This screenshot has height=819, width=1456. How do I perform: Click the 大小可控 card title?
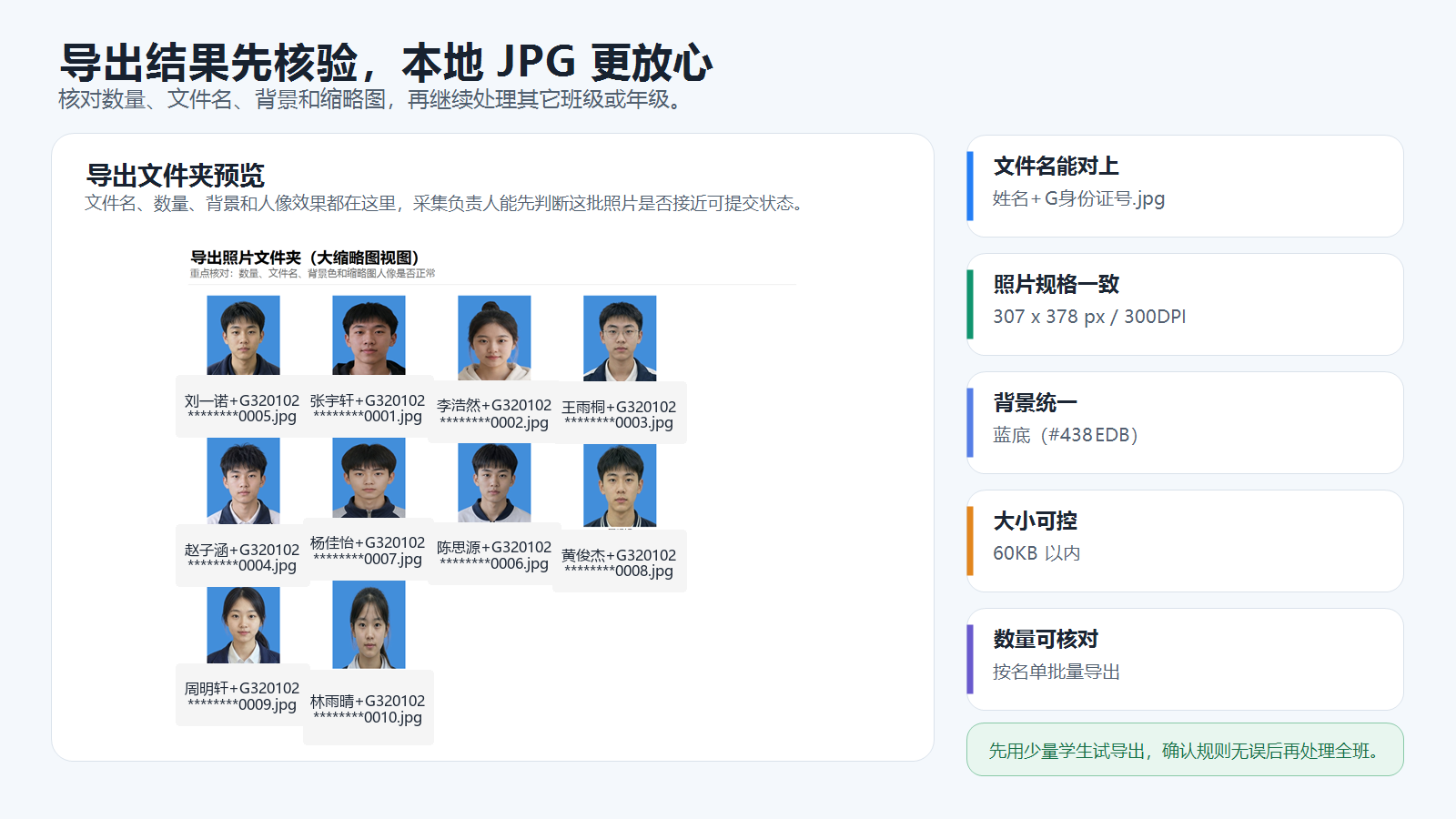pos(1035,521)
